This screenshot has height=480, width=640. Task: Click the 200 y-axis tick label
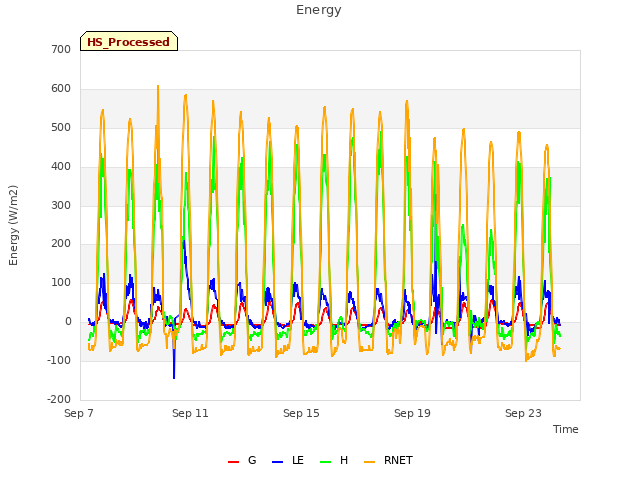pyautogui.click(x=61, y=244)
